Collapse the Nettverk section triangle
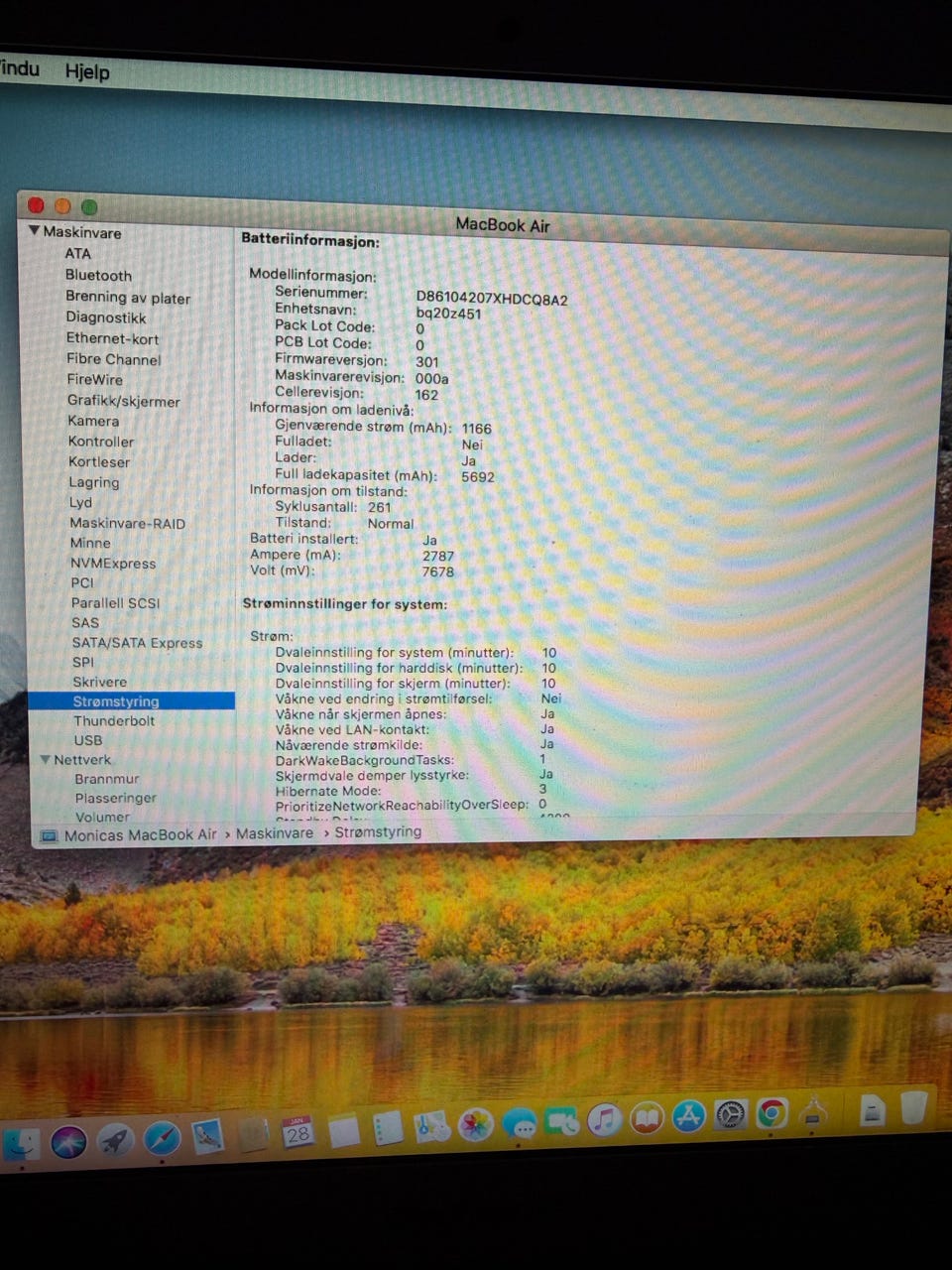 coord(45,759)
